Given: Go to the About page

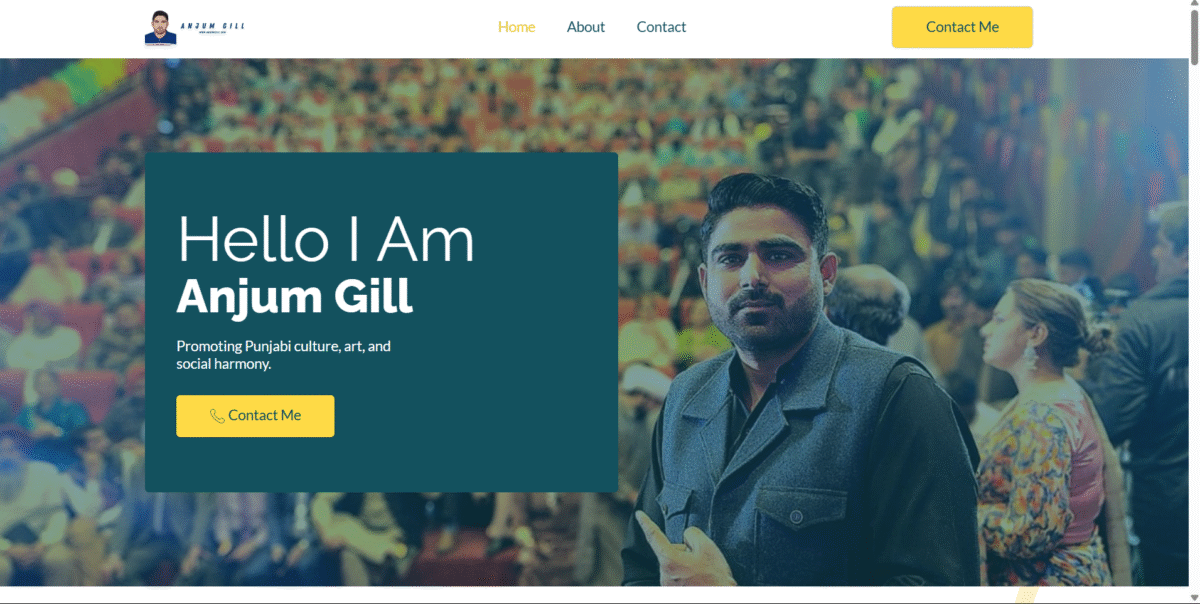Looking at the screenshot, I should (586, 27).
